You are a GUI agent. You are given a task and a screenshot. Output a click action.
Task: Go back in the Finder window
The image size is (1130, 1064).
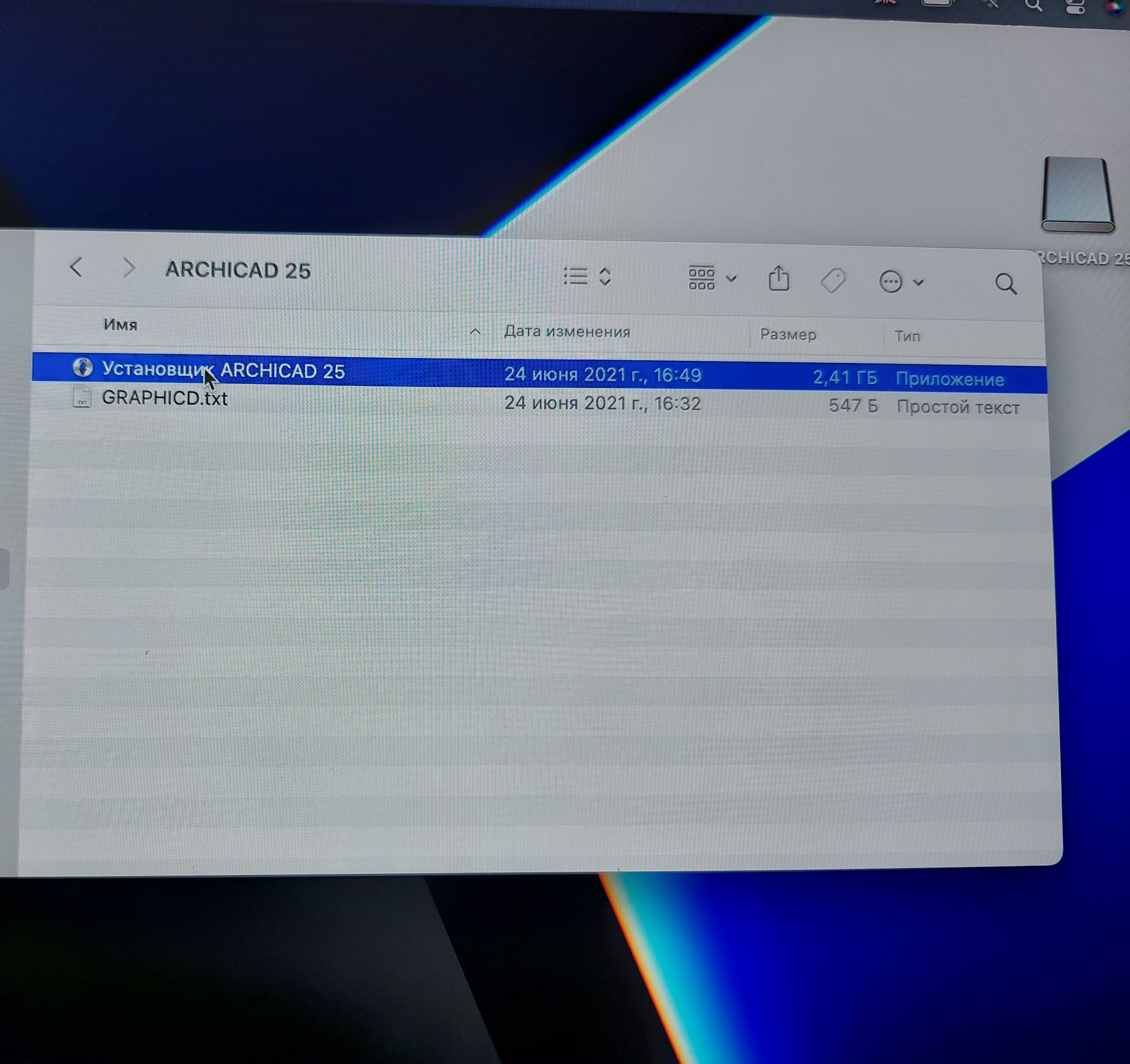[x=76, y=267]
